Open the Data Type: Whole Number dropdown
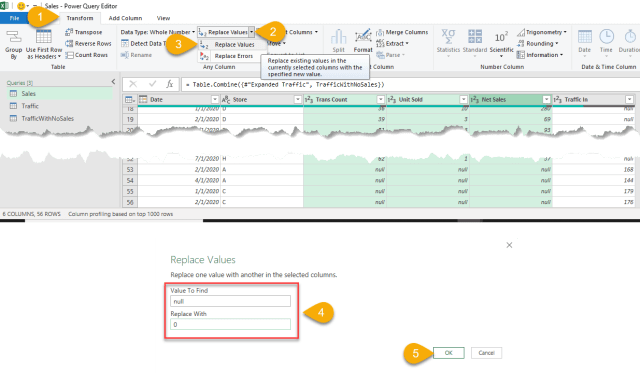Screen dimensions: 640x373 [158, 32]
